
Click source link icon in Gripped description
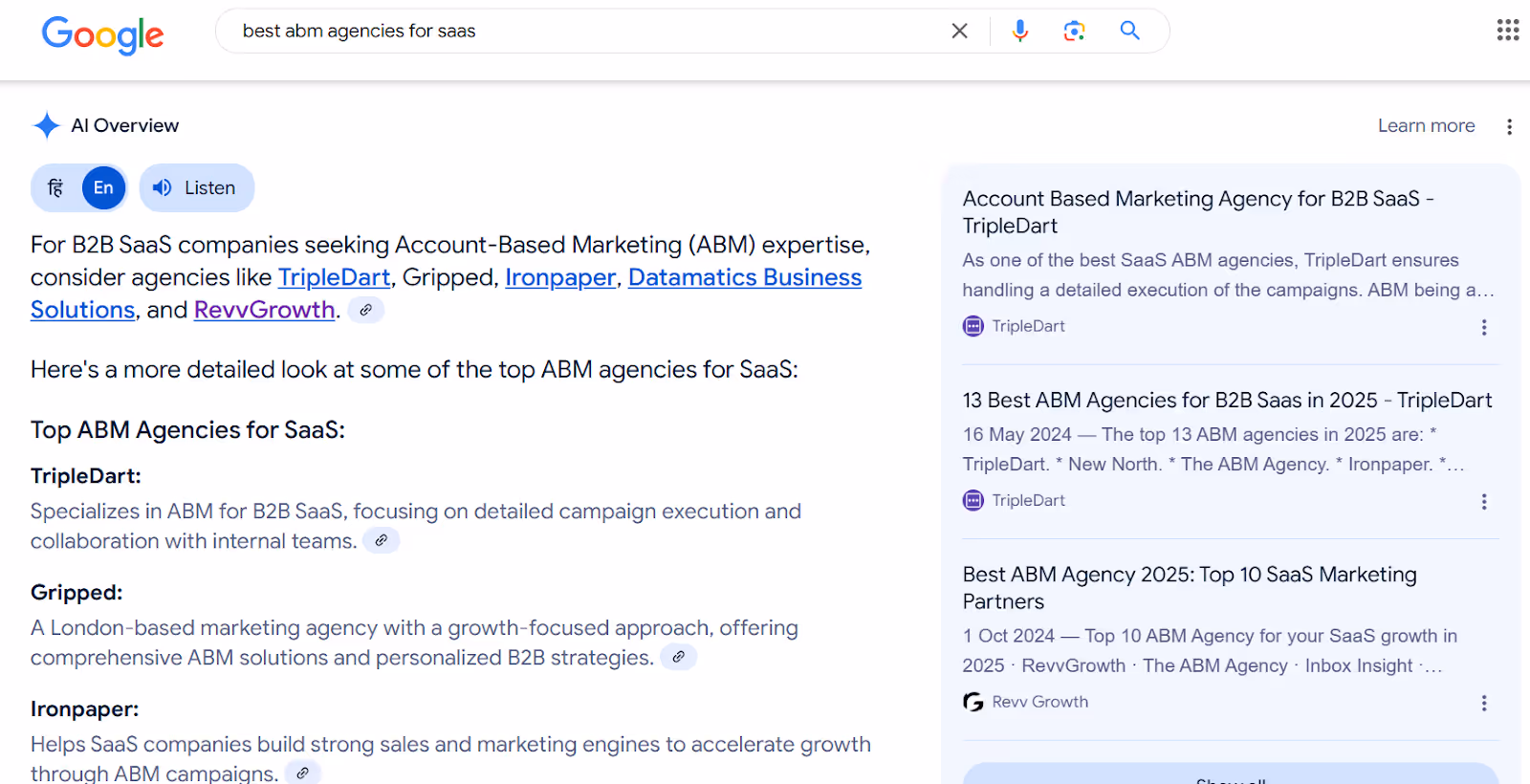[x=678, y=657]
